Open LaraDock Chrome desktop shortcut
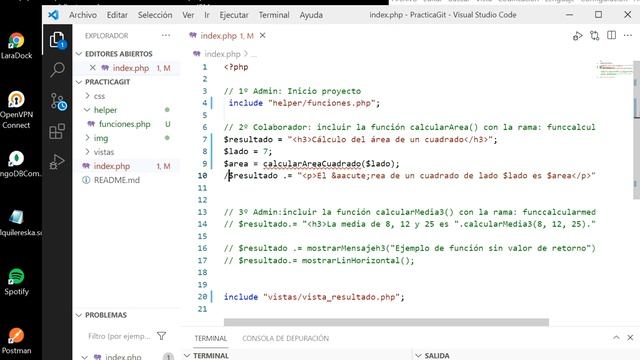This screenshot has height=360, width=640. (x=16, y=46)
